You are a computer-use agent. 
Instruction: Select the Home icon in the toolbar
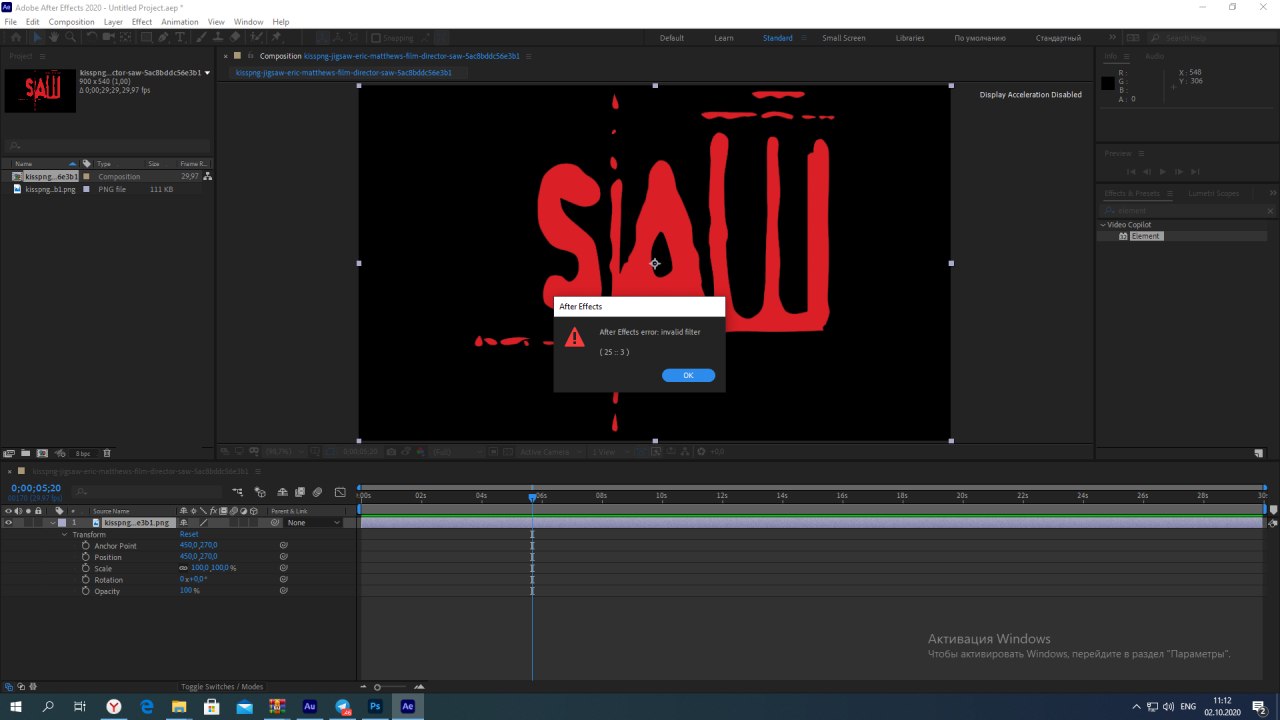16,37
